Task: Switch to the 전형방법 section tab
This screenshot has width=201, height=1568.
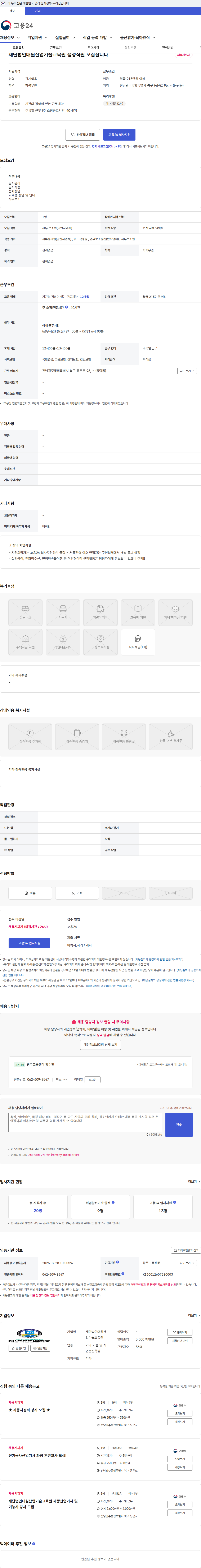Action: coord(167,47)
